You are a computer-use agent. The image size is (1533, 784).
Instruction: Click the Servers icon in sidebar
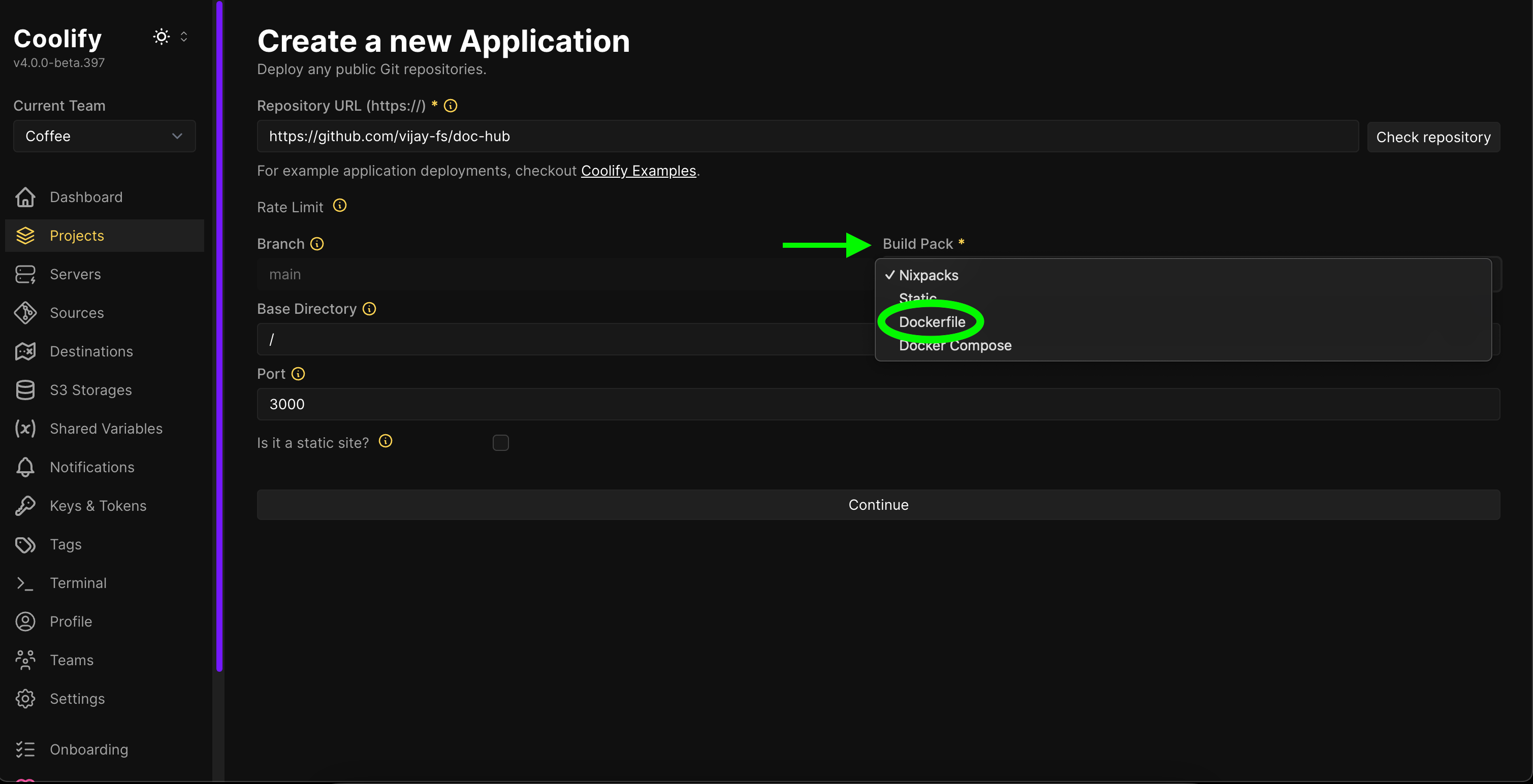point(25,274)
